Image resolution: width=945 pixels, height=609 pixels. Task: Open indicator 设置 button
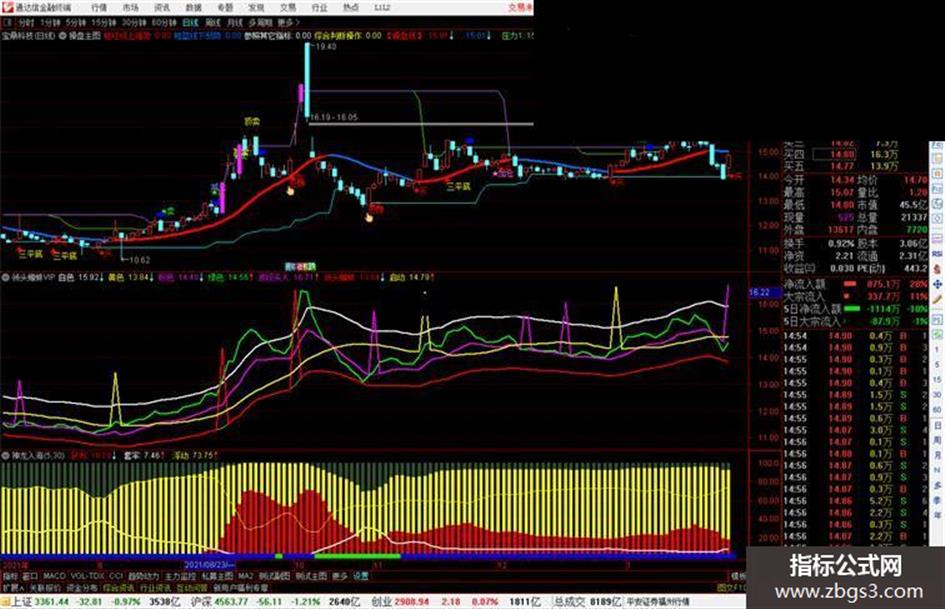[360, 576]
